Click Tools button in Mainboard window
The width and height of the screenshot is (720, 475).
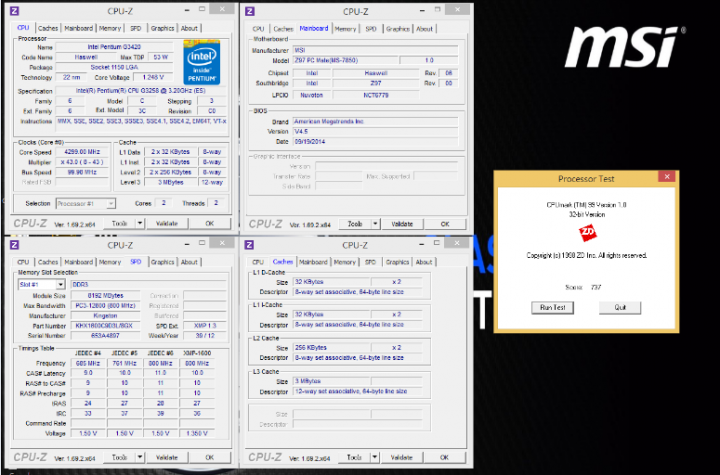tap(355, 224)
